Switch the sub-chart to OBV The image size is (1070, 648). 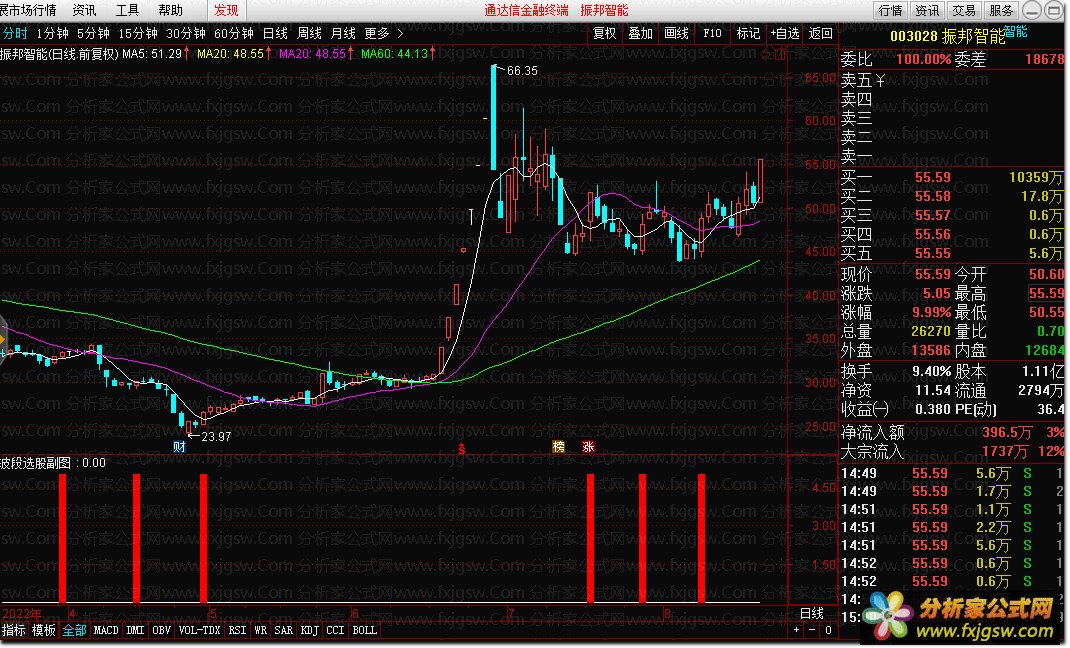(162, 631)
